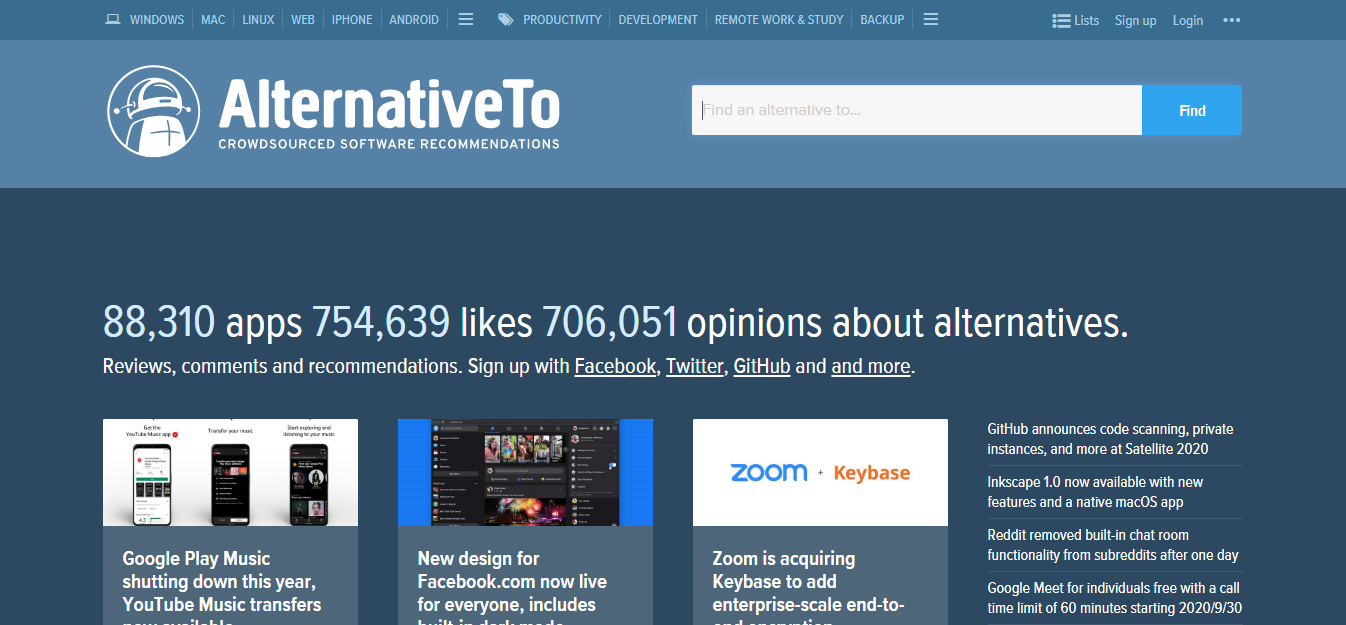The image size is (1346, 625).
Task: Open the platforms hamburger menu
Action: pos(465,19)
